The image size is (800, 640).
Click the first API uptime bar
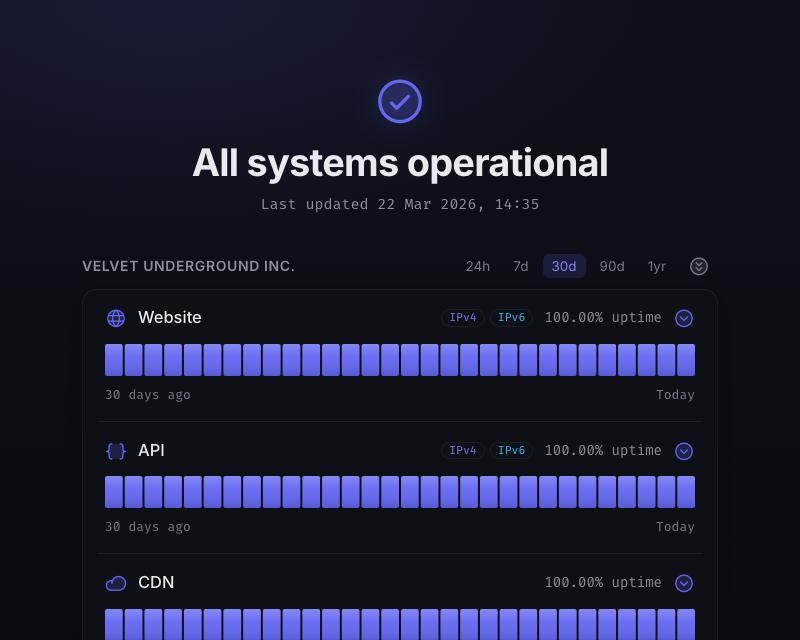(x=114, y=492)
